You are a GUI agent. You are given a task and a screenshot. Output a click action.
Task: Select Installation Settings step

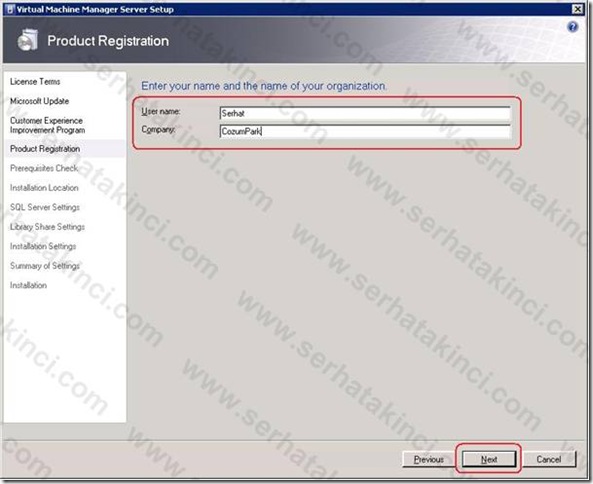pyautogui.click(x=43, y=246)
